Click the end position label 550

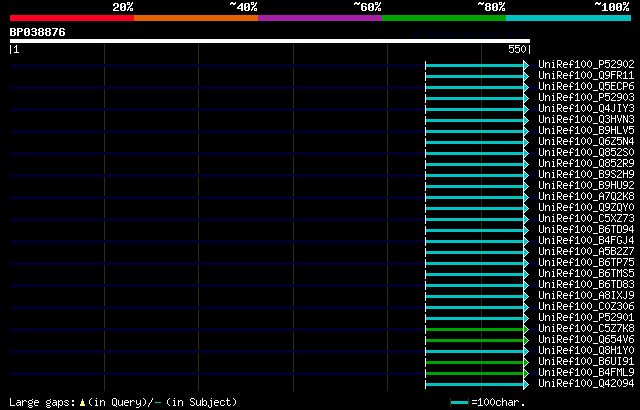517,49
